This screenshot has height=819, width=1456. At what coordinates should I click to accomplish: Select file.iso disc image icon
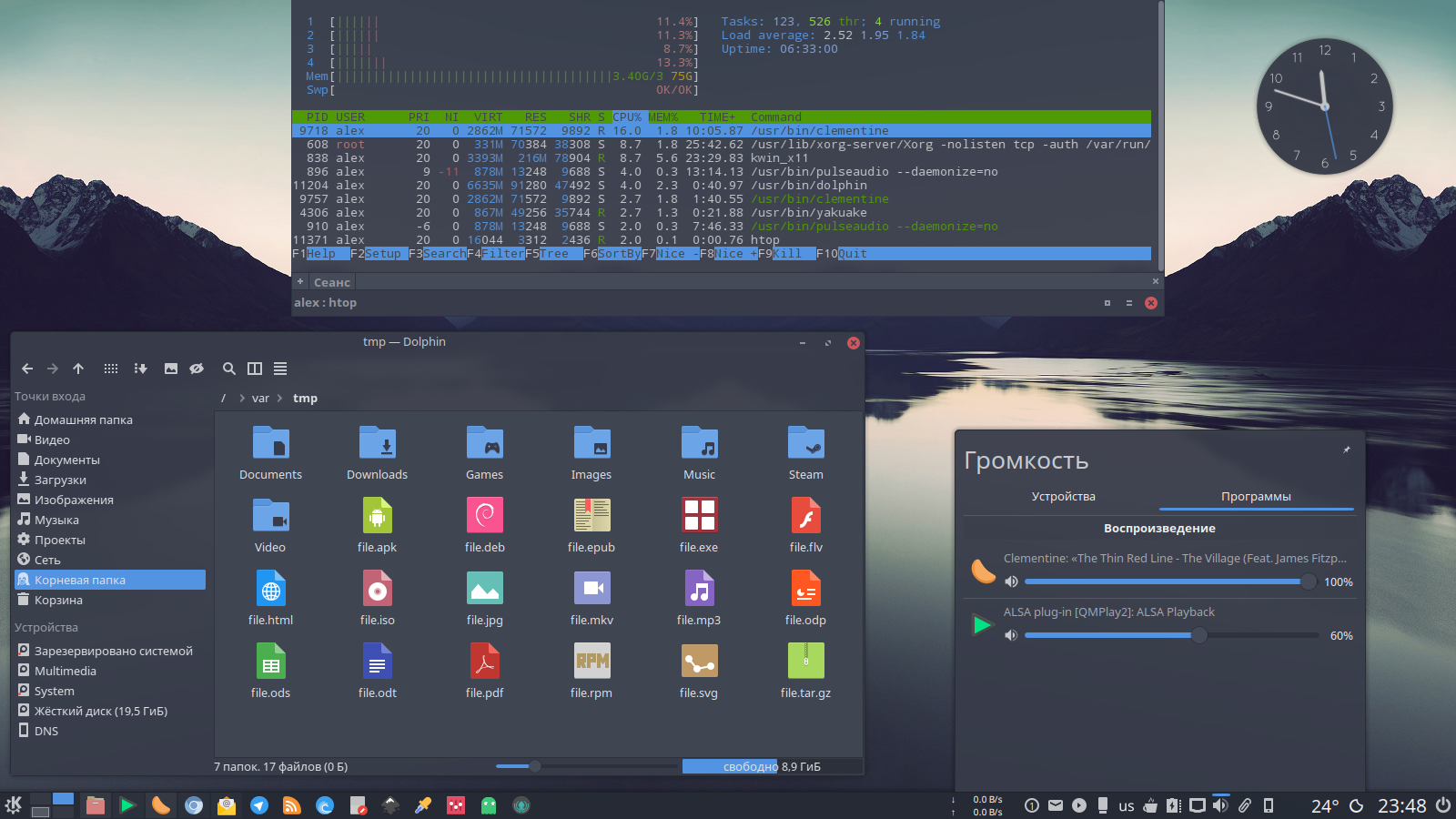tap(378, 588)
